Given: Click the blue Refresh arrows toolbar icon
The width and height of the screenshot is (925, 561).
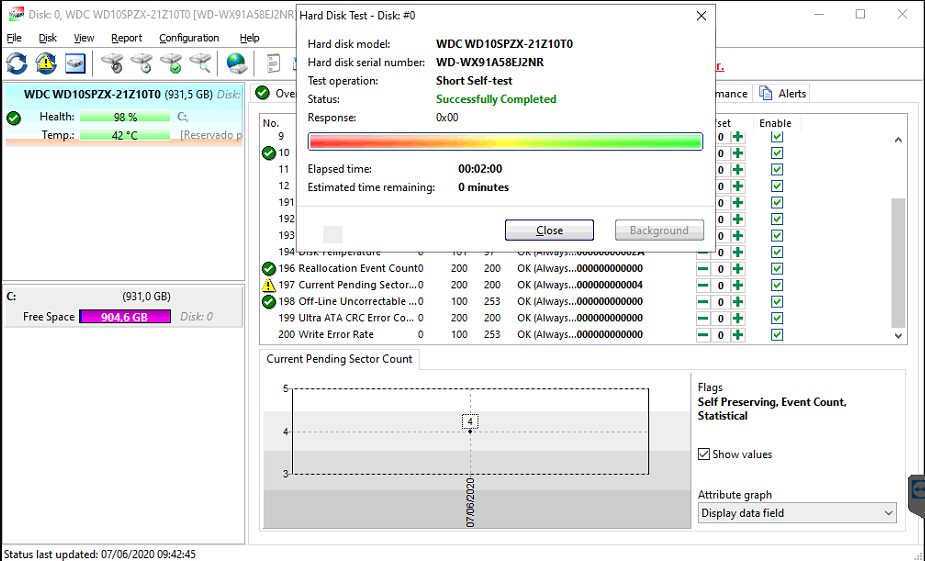Looking at the screenshot, I should pyautogui.click(x=17, y=63).
